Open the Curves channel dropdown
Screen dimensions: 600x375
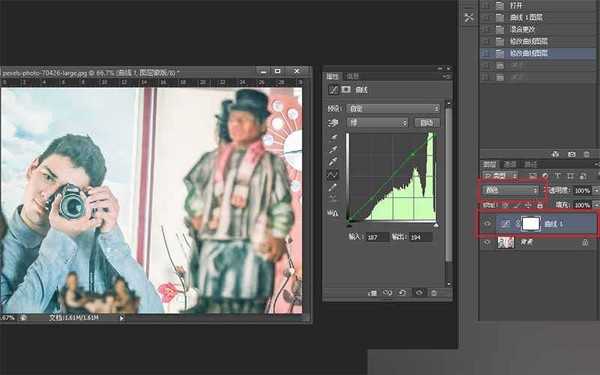click(377, 123)
